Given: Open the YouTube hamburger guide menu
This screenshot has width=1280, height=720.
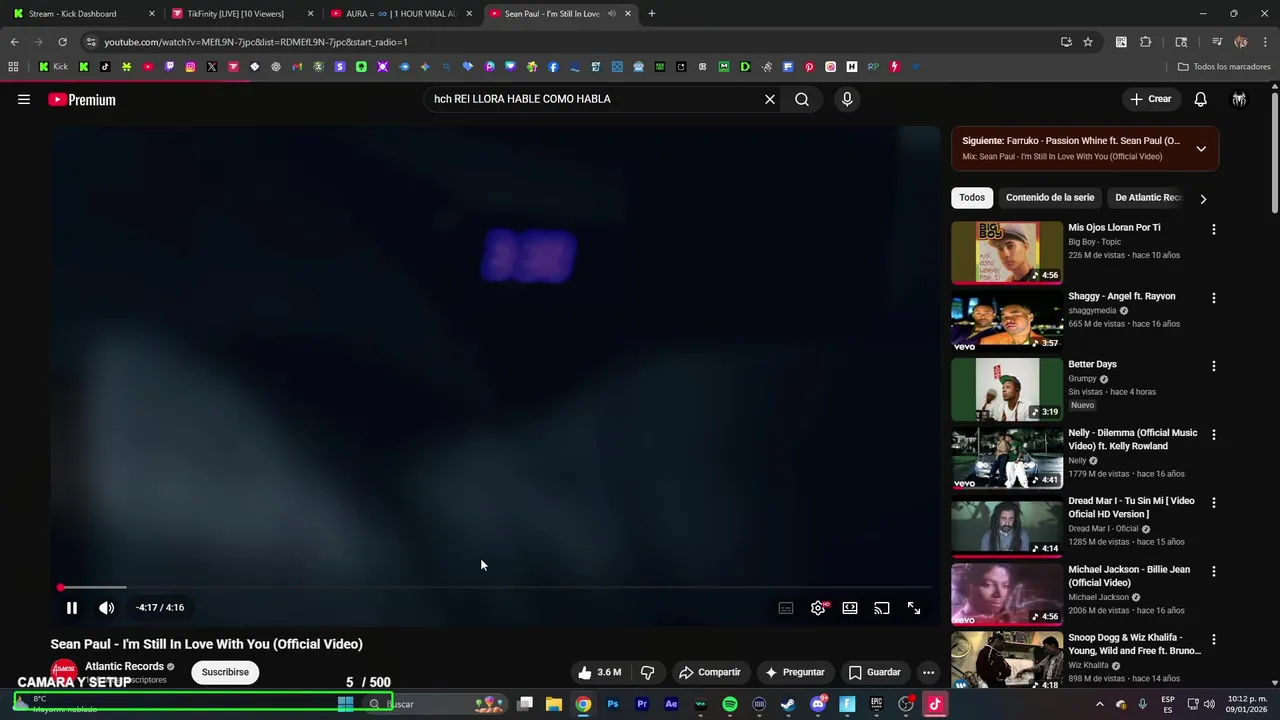Looking at the screenshot, I should [x=24, y=99].
